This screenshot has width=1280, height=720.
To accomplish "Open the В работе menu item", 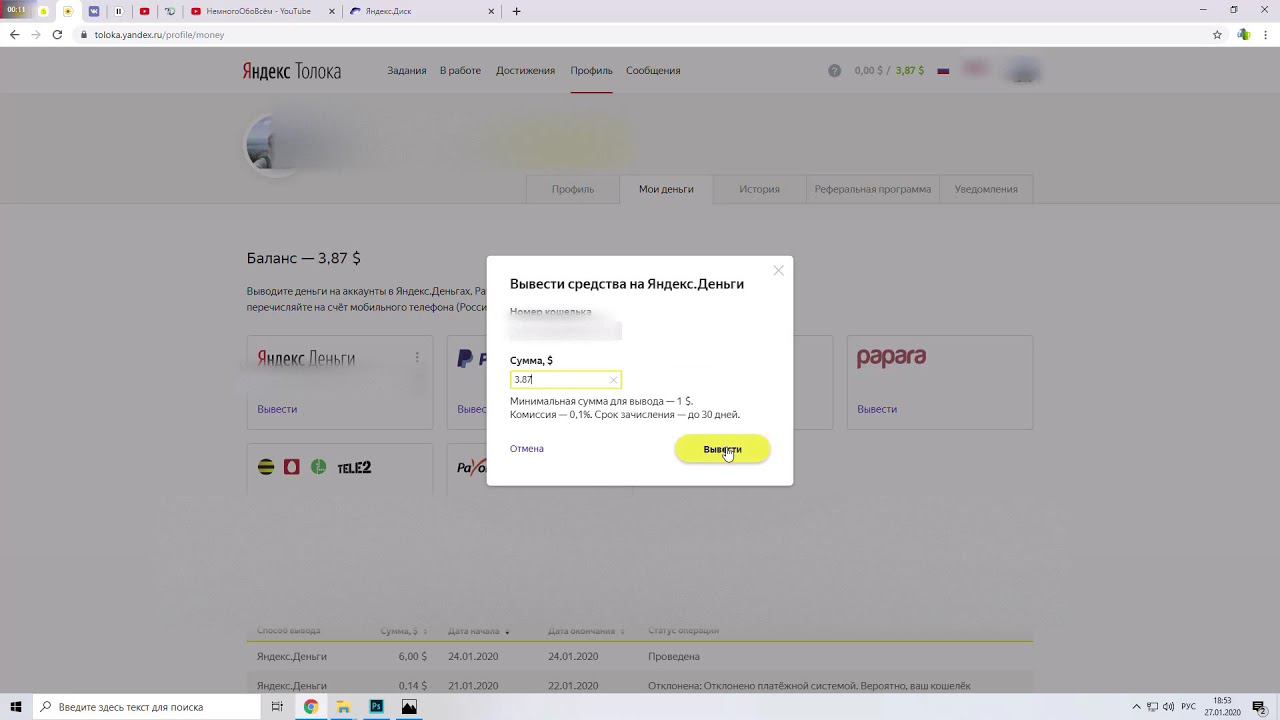I will click(x=460, y=70).
